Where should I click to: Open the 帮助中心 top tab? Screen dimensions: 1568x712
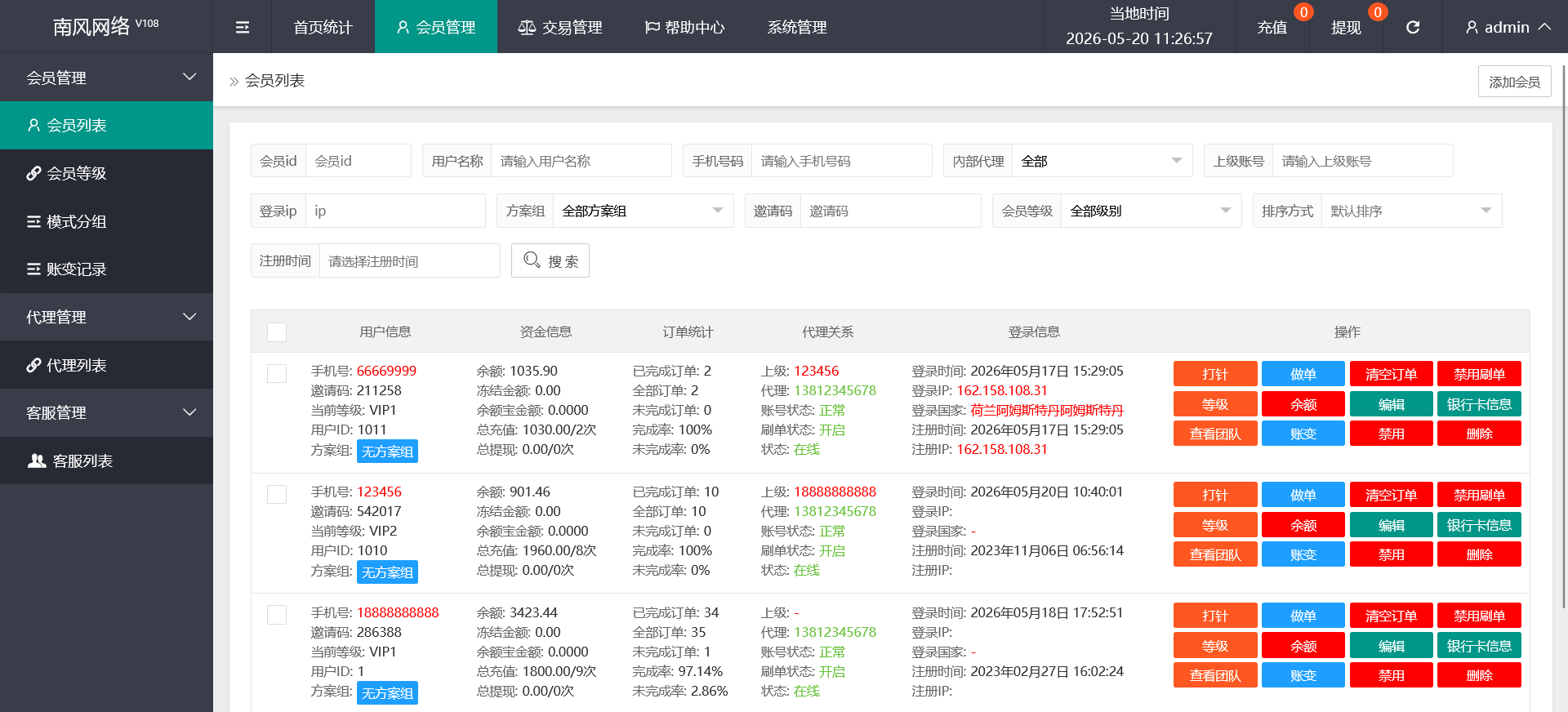pyautogui.click(x=684, y=27)
